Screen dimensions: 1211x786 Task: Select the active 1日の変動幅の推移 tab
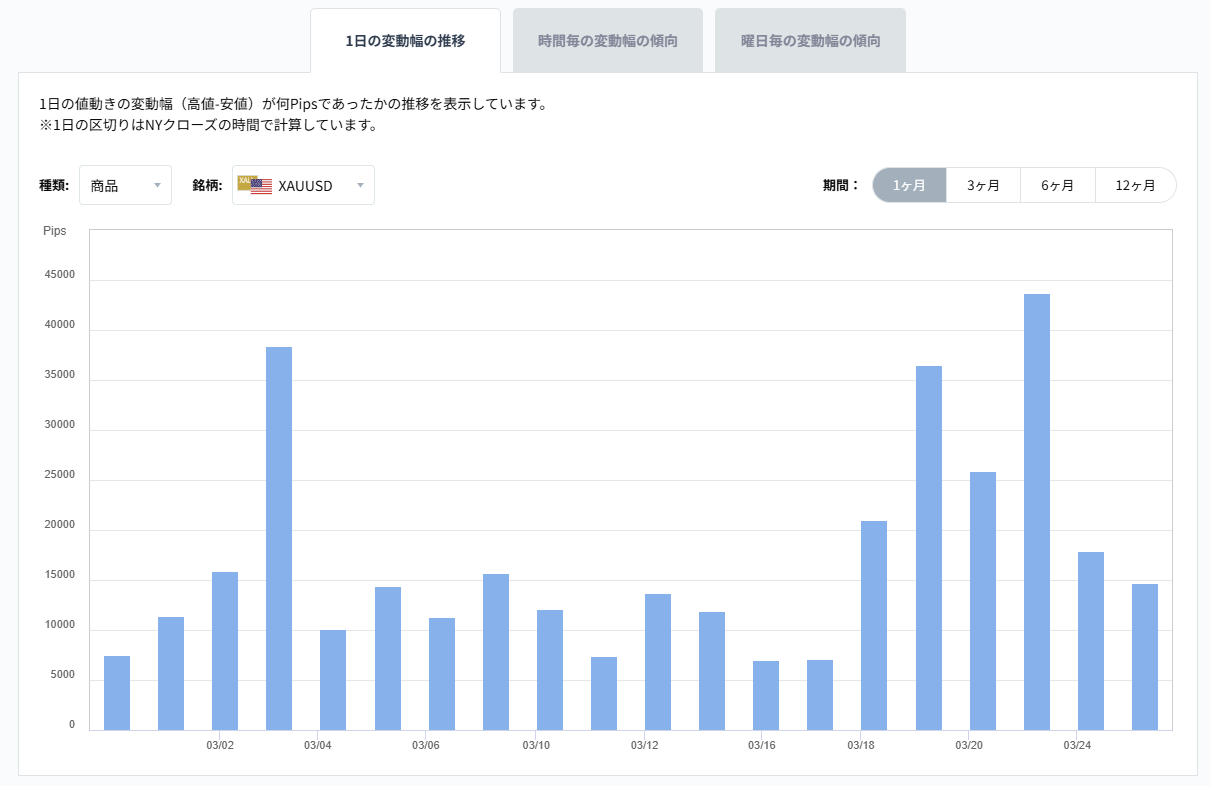coord(405,40)
